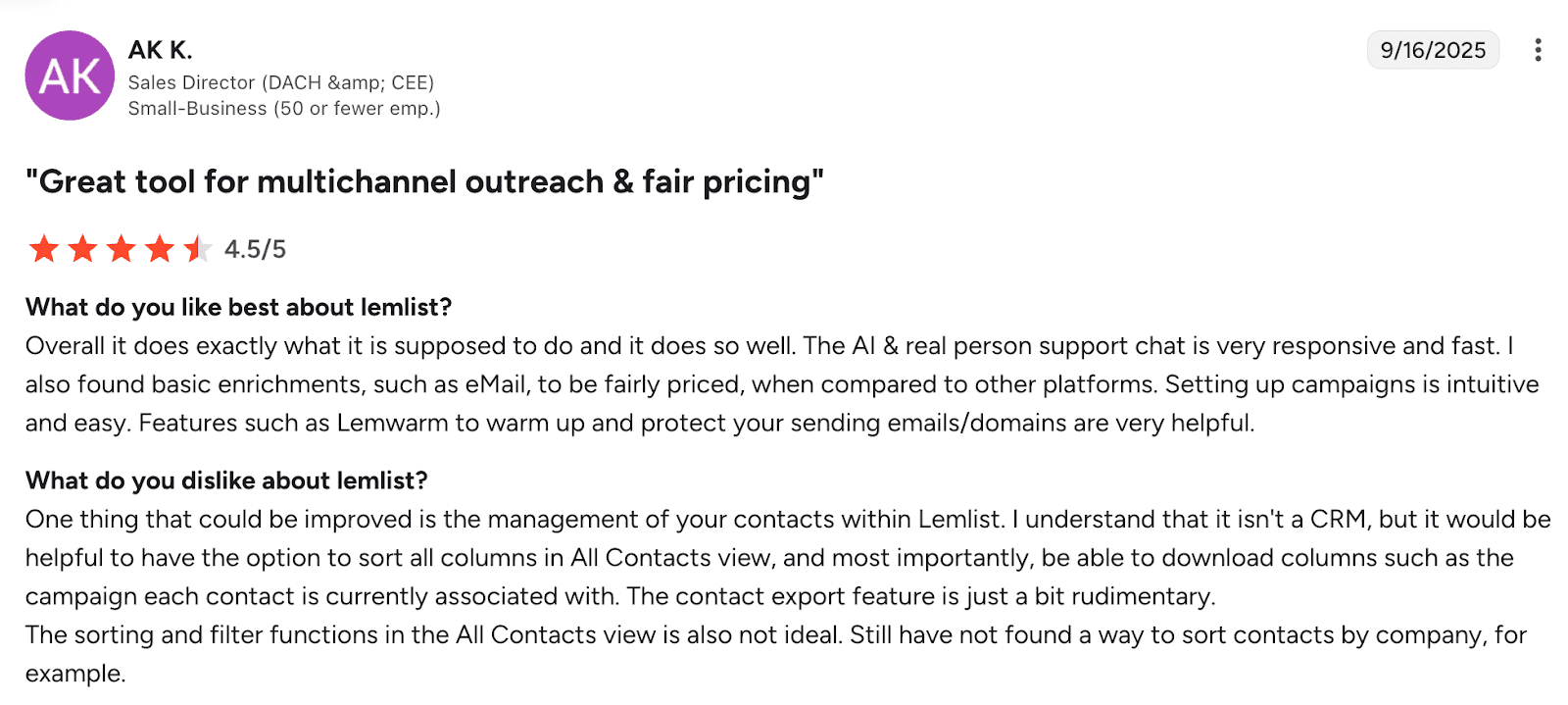Click the "Great tool for multichannel outreach" title

tap(424, 182)
